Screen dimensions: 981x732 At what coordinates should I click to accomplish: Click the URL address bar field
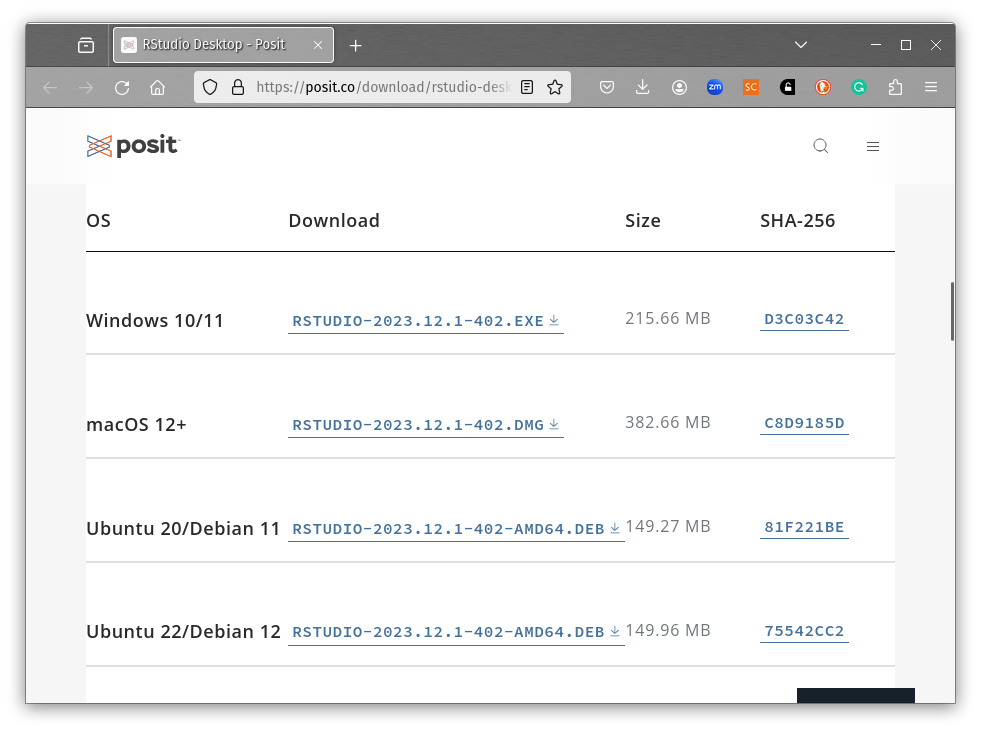point(380,88)
